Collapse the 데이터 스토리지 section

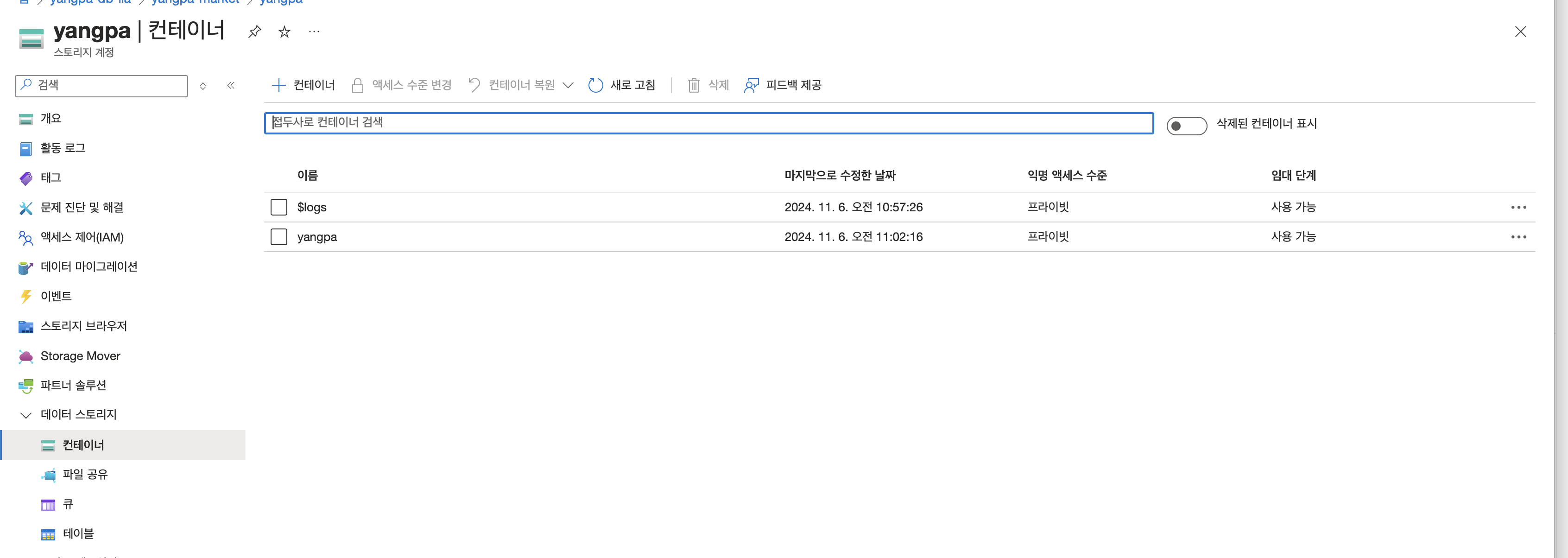pyautogui.click(x=25, y=415)
